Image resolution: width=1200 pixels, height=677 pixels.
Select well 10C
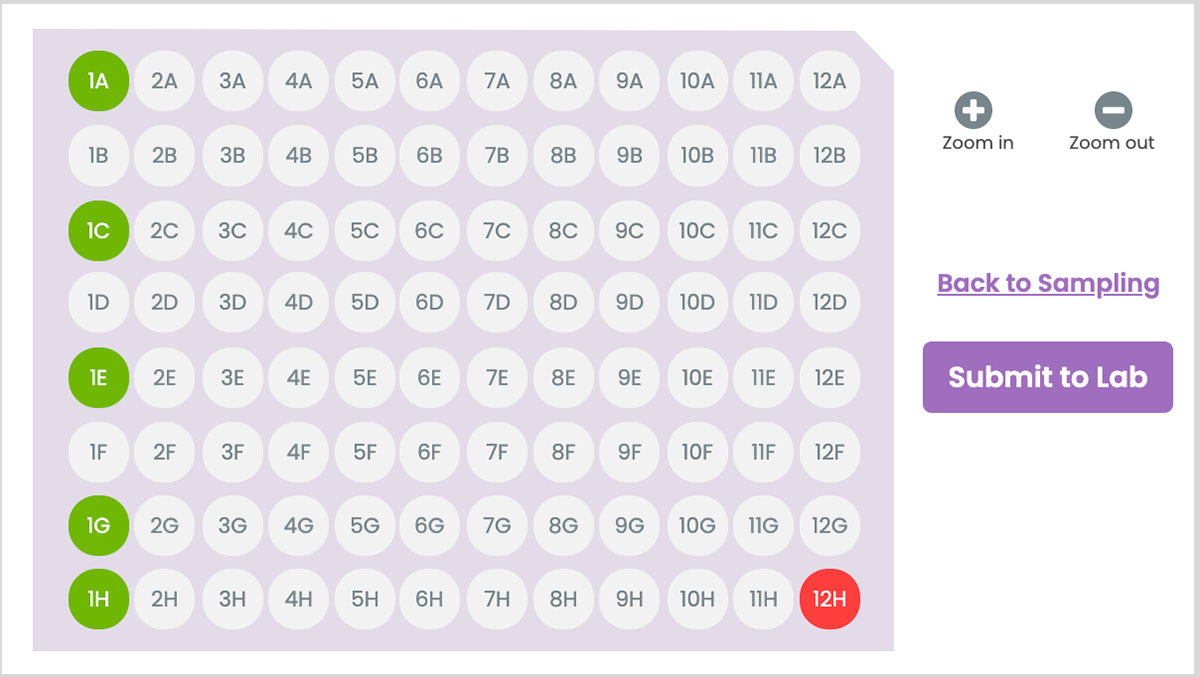click(697, 230)
